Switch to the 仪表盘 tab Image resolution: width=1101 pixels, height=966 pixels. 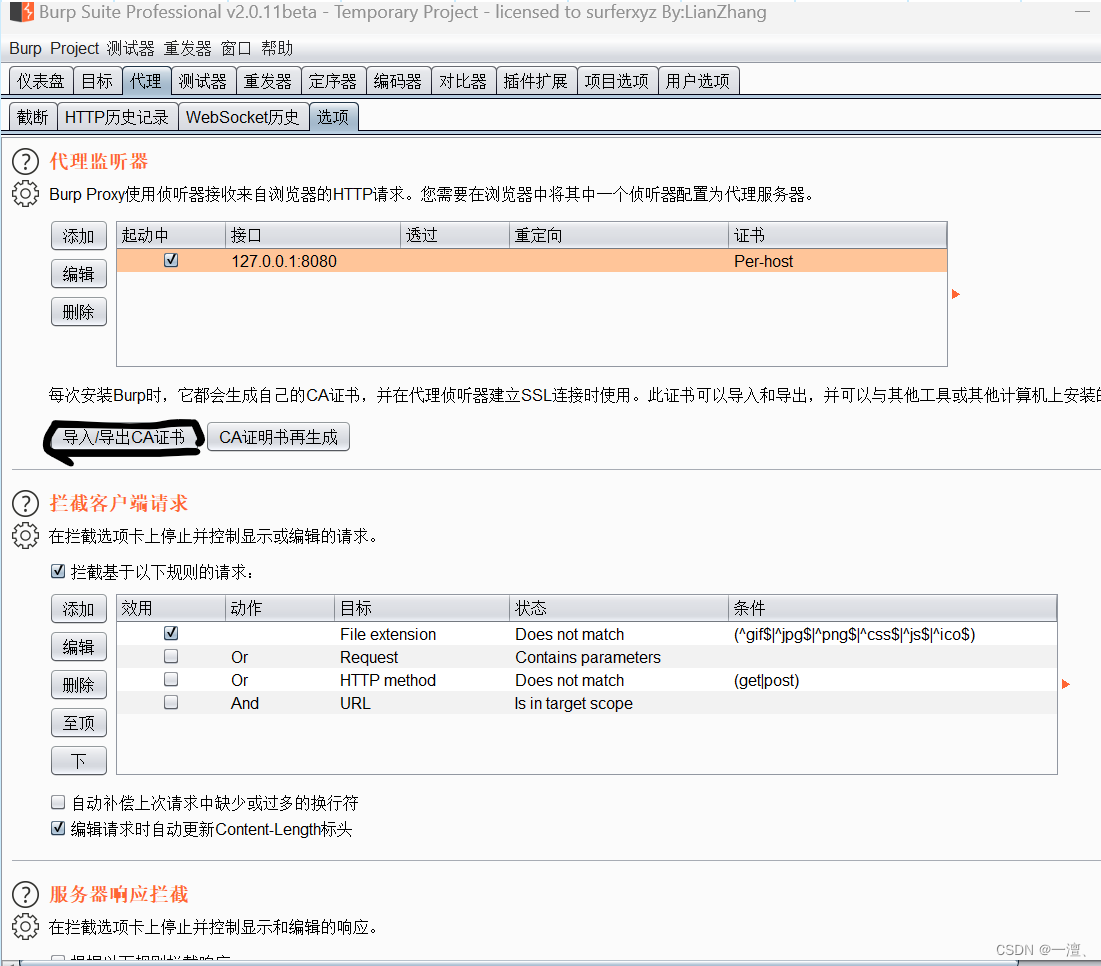[41, 81]
